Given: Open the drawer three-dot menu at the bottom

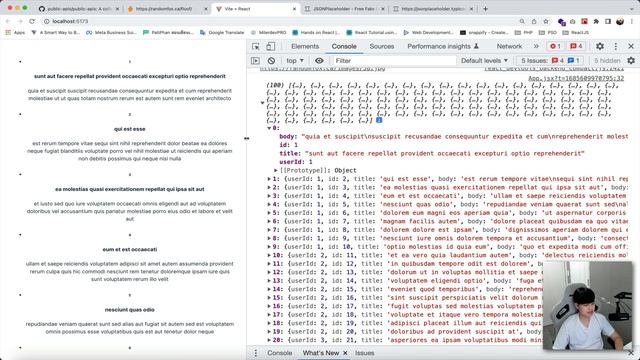Looking at the screenshot, I should click(256, 353).
